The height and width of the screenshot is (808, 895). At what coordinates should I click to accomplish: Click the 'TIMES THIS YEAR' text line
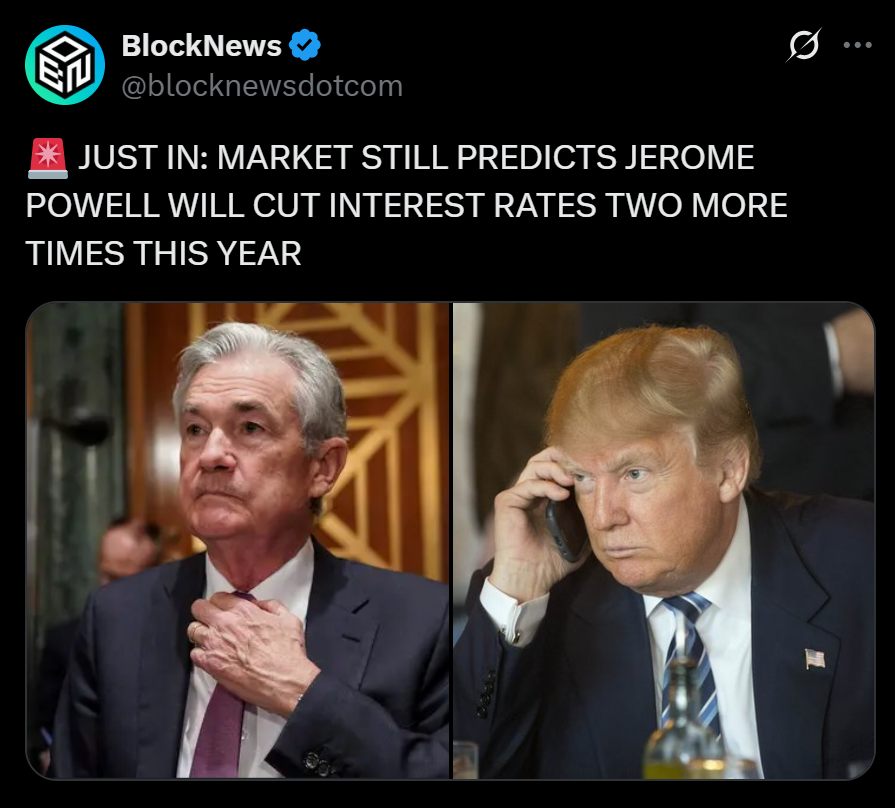163,253
